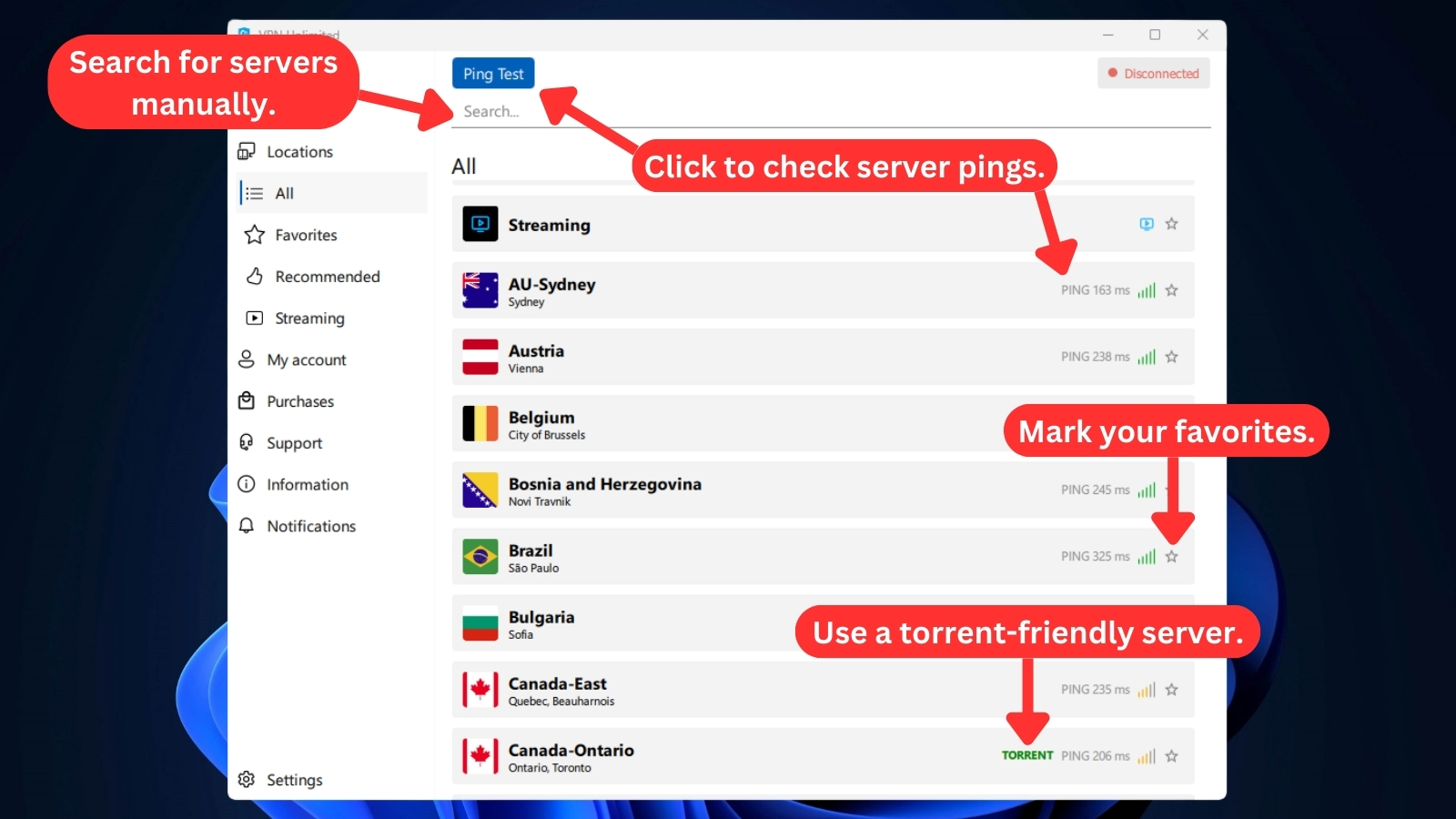Image resolution: width=1456 pixels, height=819 pixels.
Task: Star the Canada-Ontario server
Action: click(x=1171, y=756)
